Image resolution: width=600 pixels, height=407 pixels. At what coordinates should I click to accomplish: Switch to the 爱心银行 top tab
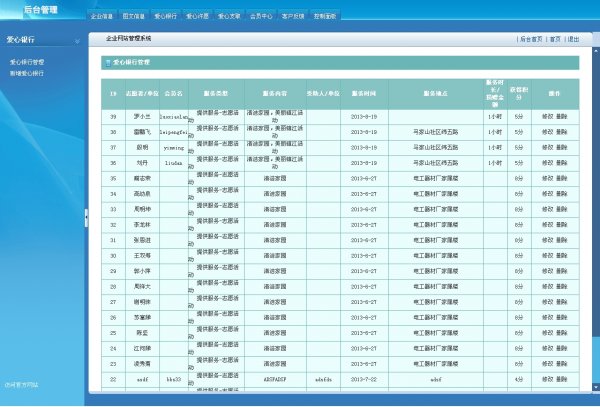(x=165, y=16)
